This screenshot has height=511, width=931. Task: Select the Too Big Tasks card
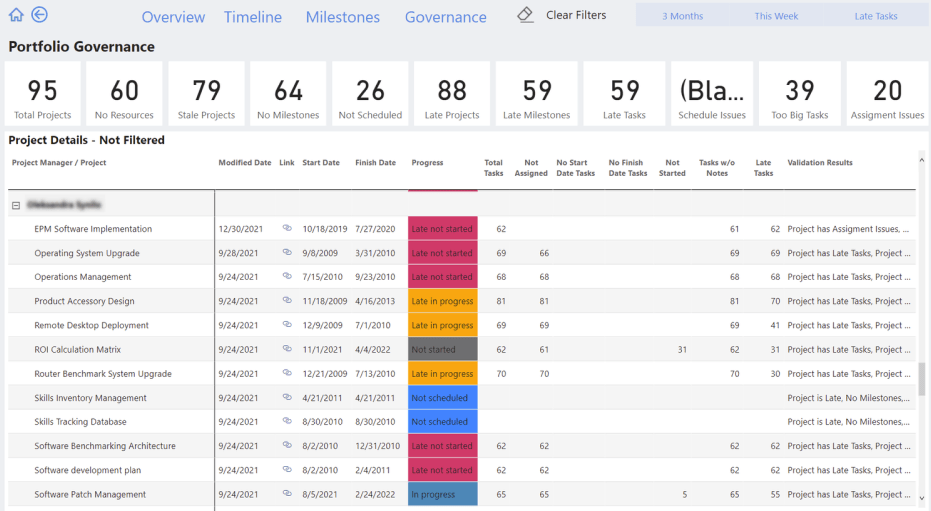800,94
